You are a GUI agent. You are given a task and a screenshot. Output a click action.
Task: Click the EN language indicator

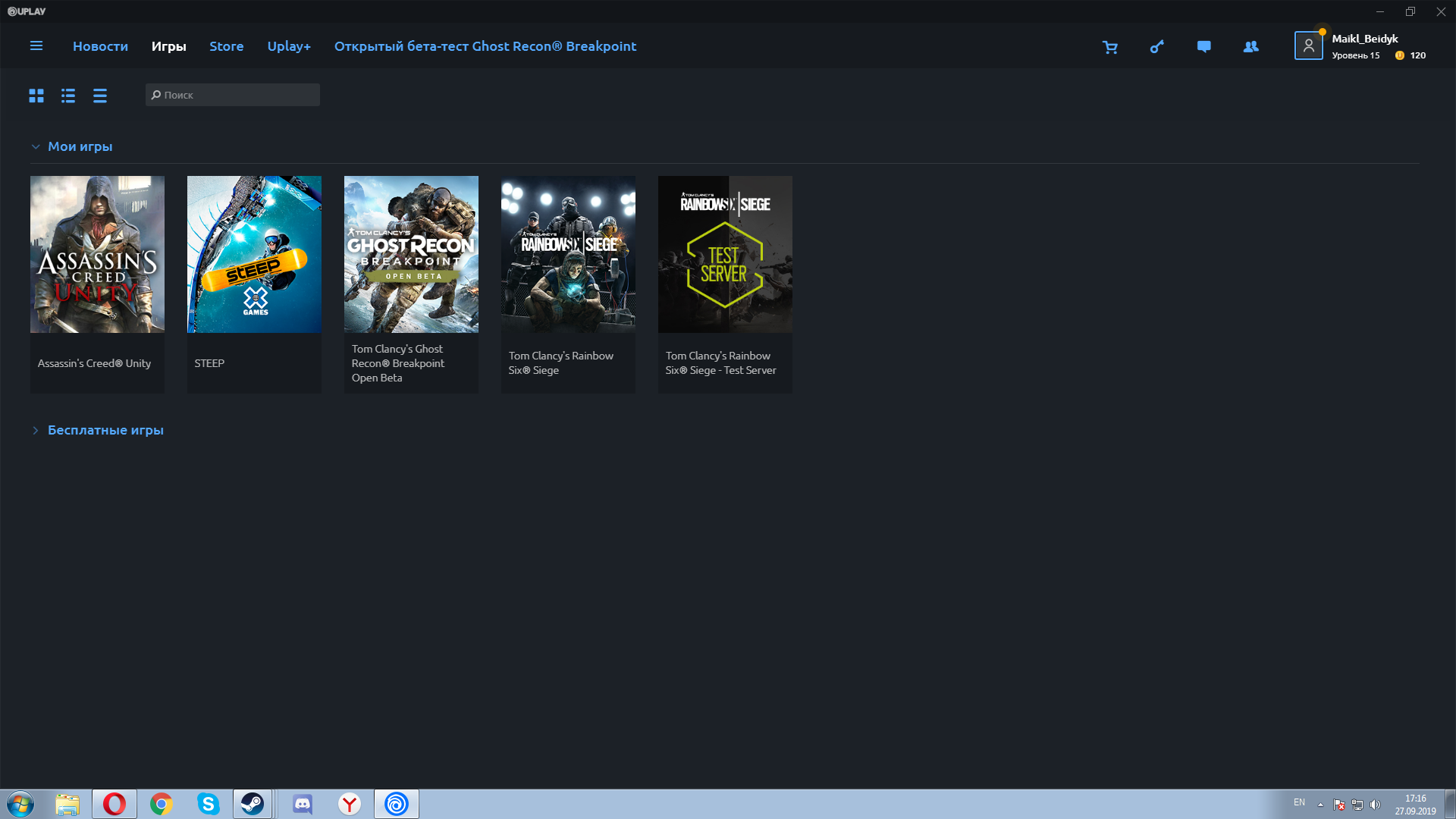click(1299, 802)
